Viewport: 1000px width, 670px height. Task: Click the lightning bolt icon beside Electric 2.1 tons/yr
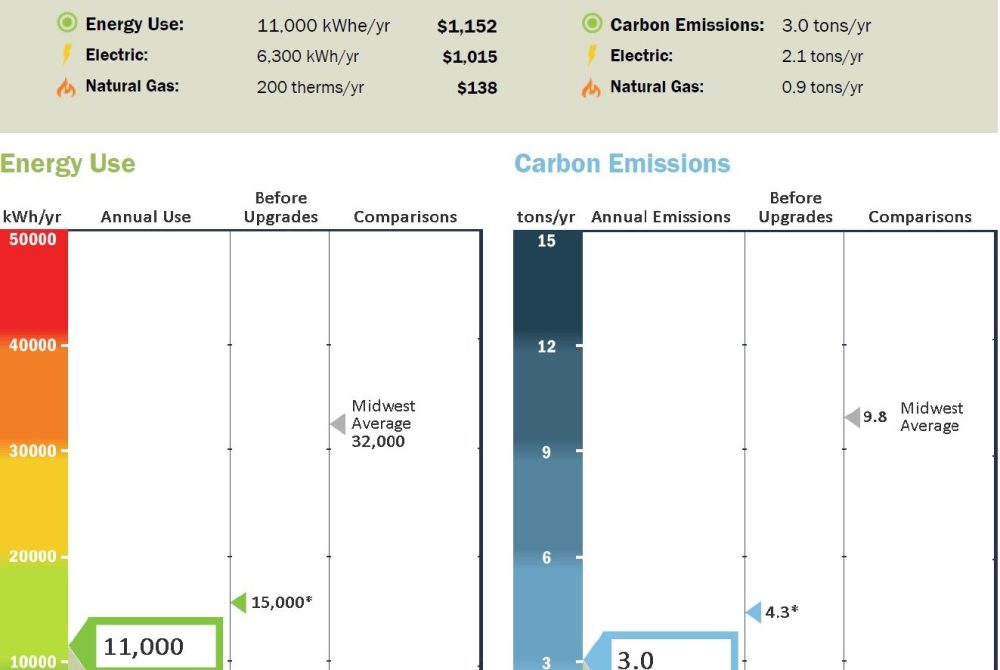click(592, 55)
